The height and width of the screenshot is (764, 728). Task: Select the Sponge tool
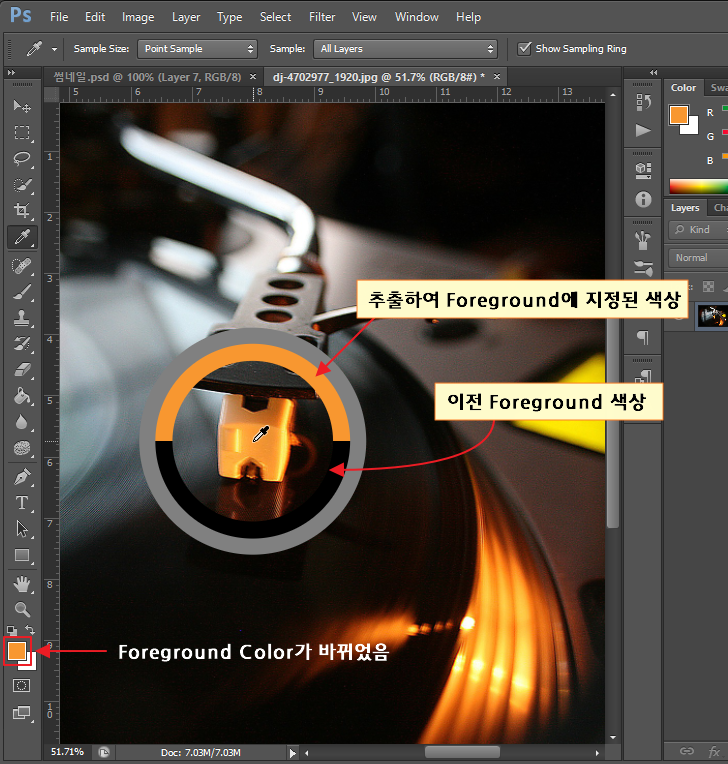pyautogui.click(x=21, y=448)
